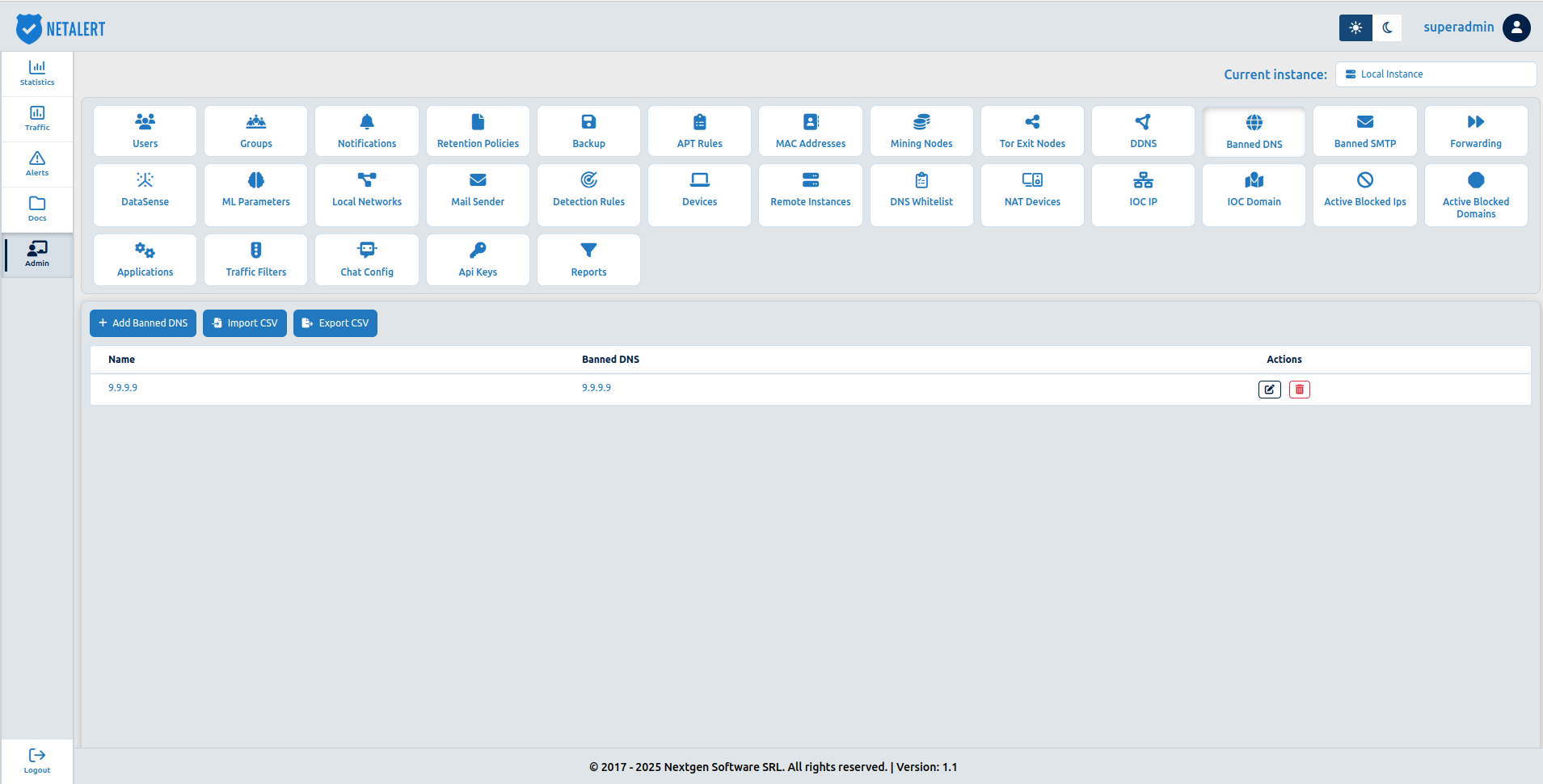Select Admin in the sidebar
This screenshot has height=784, width=1543.
(x=37, y=255)
